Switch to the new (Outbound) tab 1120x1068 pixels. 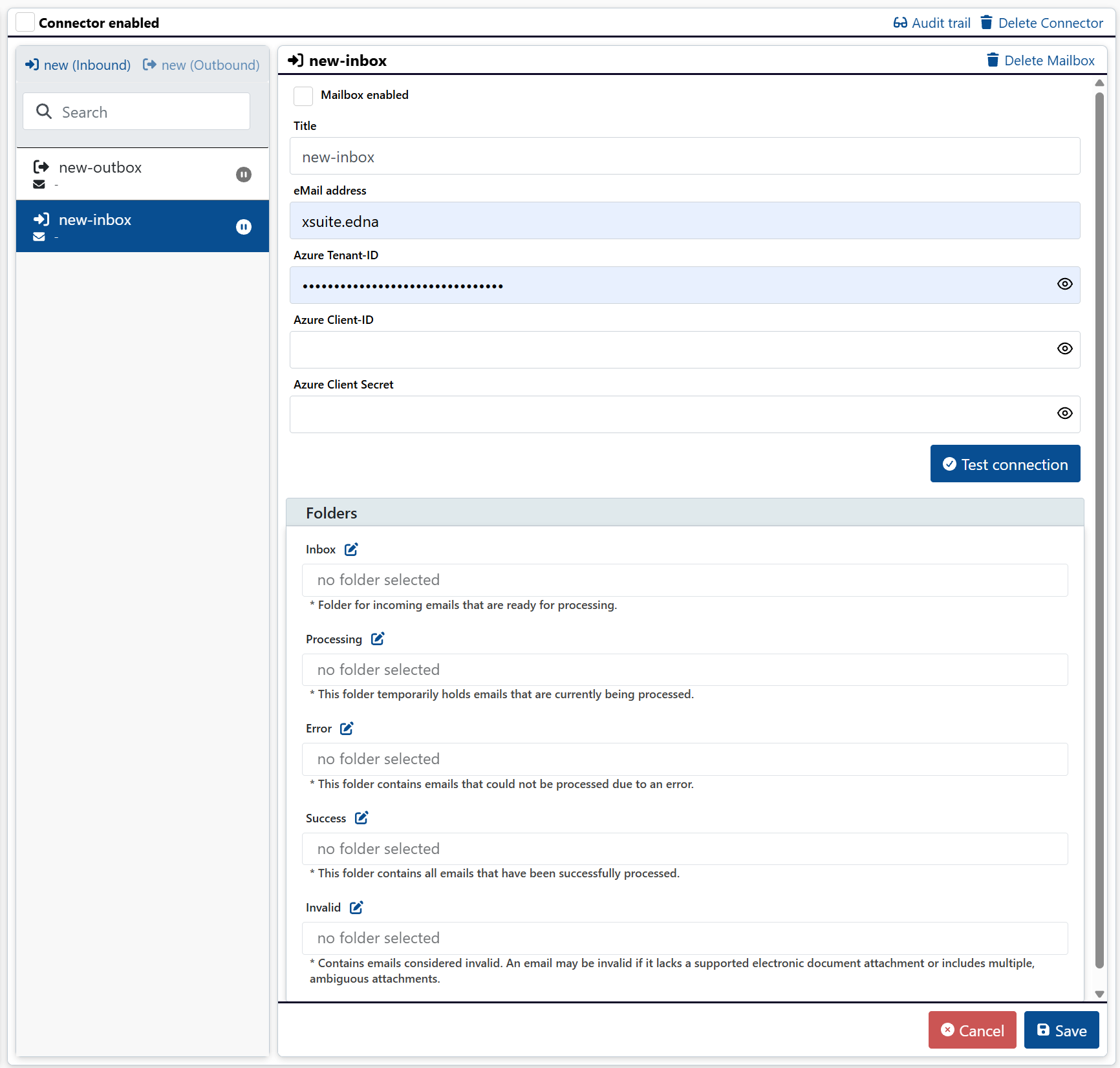[x=200, y=65]
